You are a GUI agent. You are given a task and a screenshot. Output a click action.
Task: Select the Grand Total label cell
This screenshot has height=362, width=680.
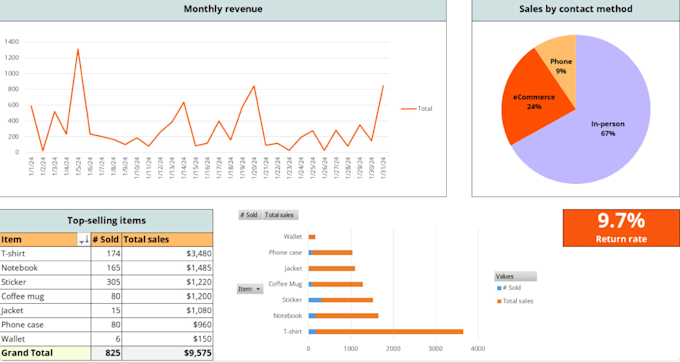(45, 353)
